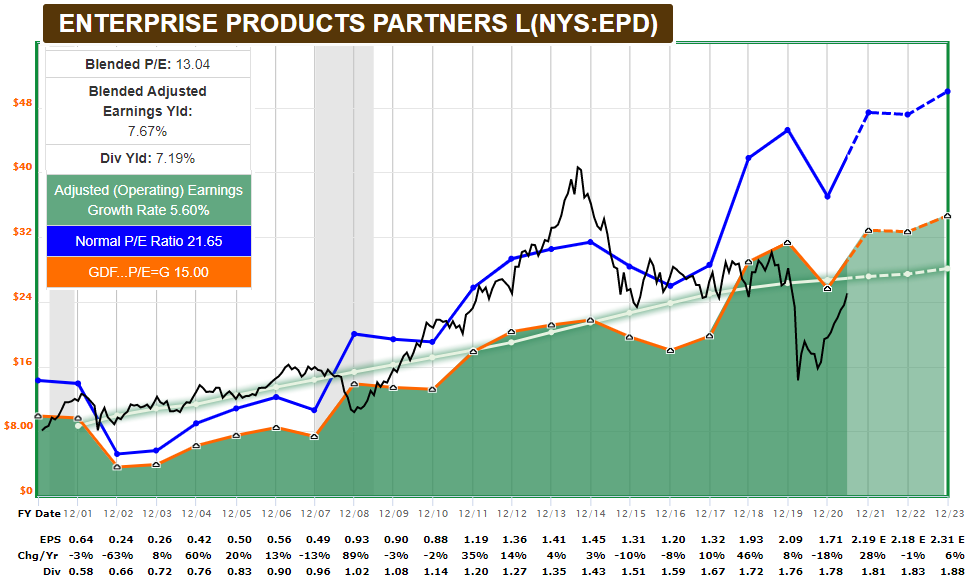Image resolution: width=970 pixels, height=582 pixels.
Task: Click the EPS value 0.93
Action: pos(357,540)
